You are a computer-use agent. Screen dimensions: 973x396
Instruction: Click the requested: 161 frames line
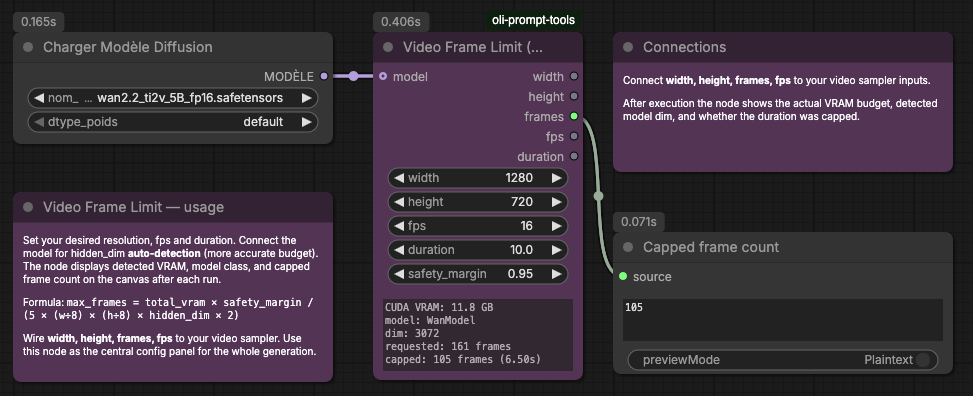coord(448,346)
